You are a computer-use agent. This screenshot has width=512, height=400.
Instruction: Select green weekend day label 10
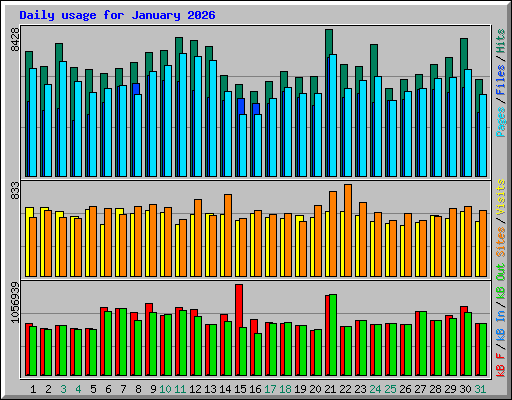165,389
